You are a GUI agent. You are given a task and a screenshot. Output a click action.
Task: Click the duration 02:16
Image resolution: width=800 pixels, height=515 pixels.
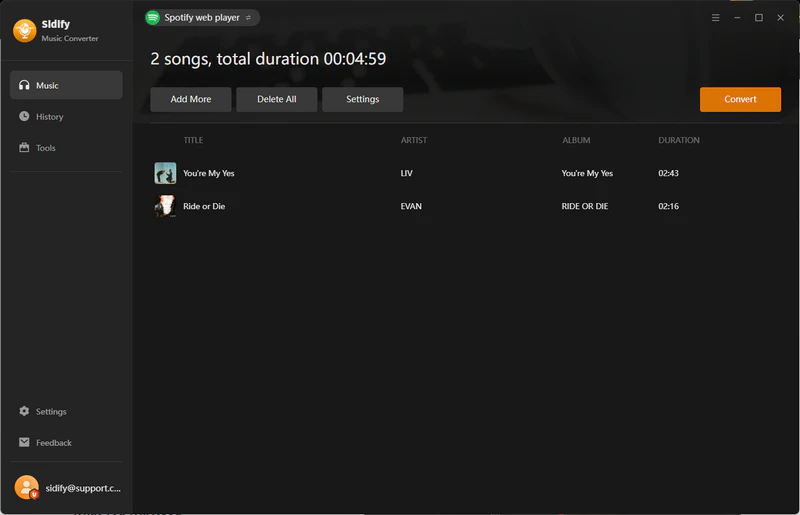coord(668,206)
